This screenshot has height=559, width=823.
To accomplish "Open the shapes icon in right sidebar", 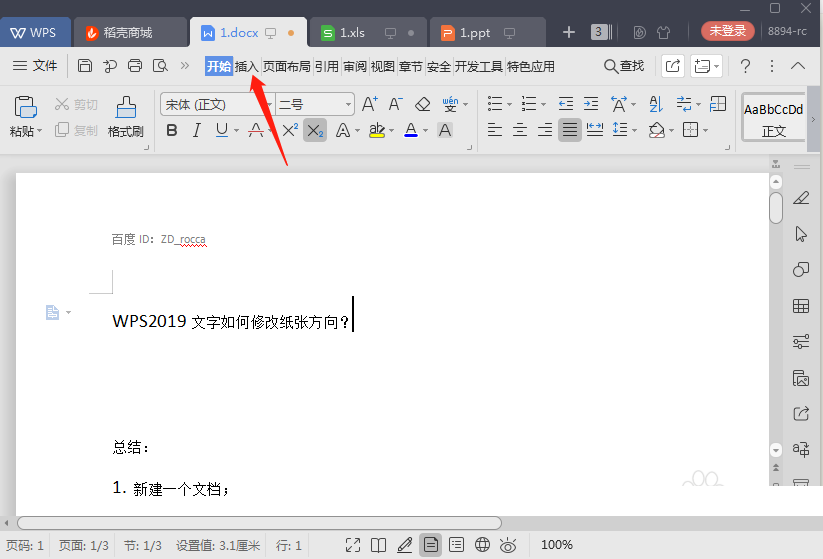I will point(801,270).
